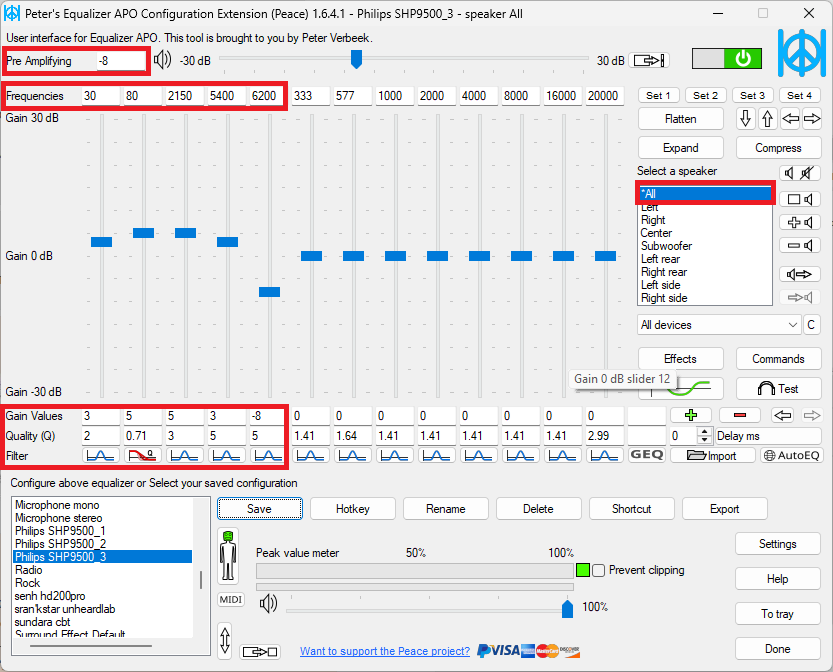This screenshot has width=833, height=672.
Task: Select the Rock configuration
Action: coord(102,583)
